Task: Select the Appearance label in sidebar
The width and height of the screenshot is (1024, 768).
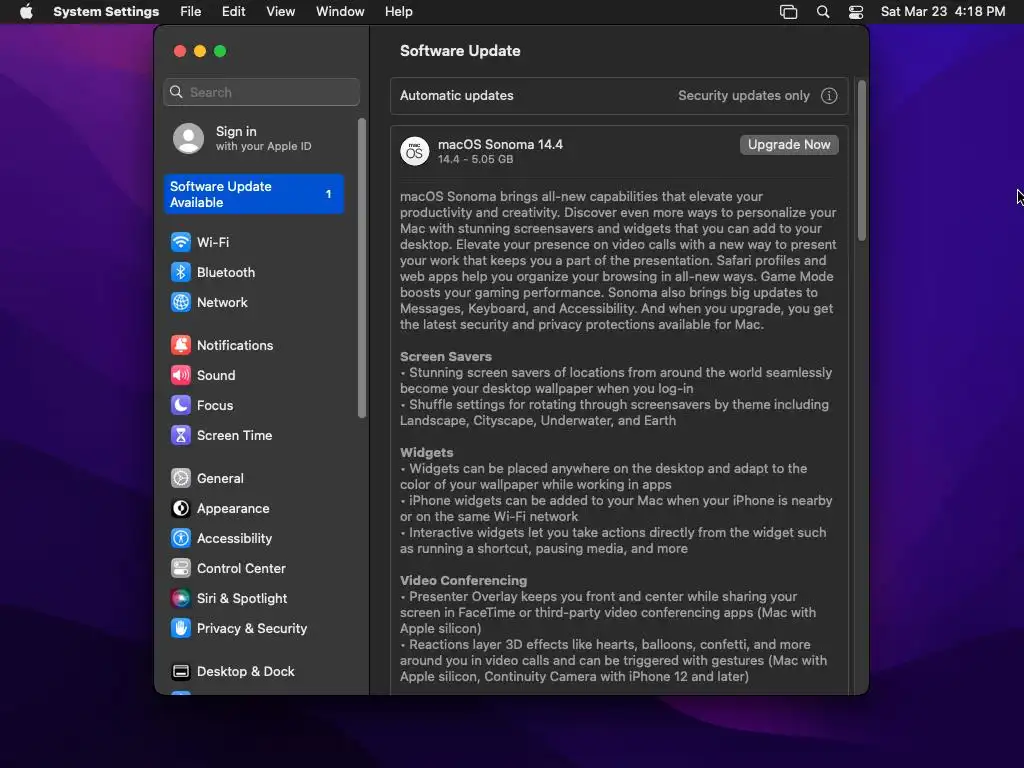Action: (233, 509)
